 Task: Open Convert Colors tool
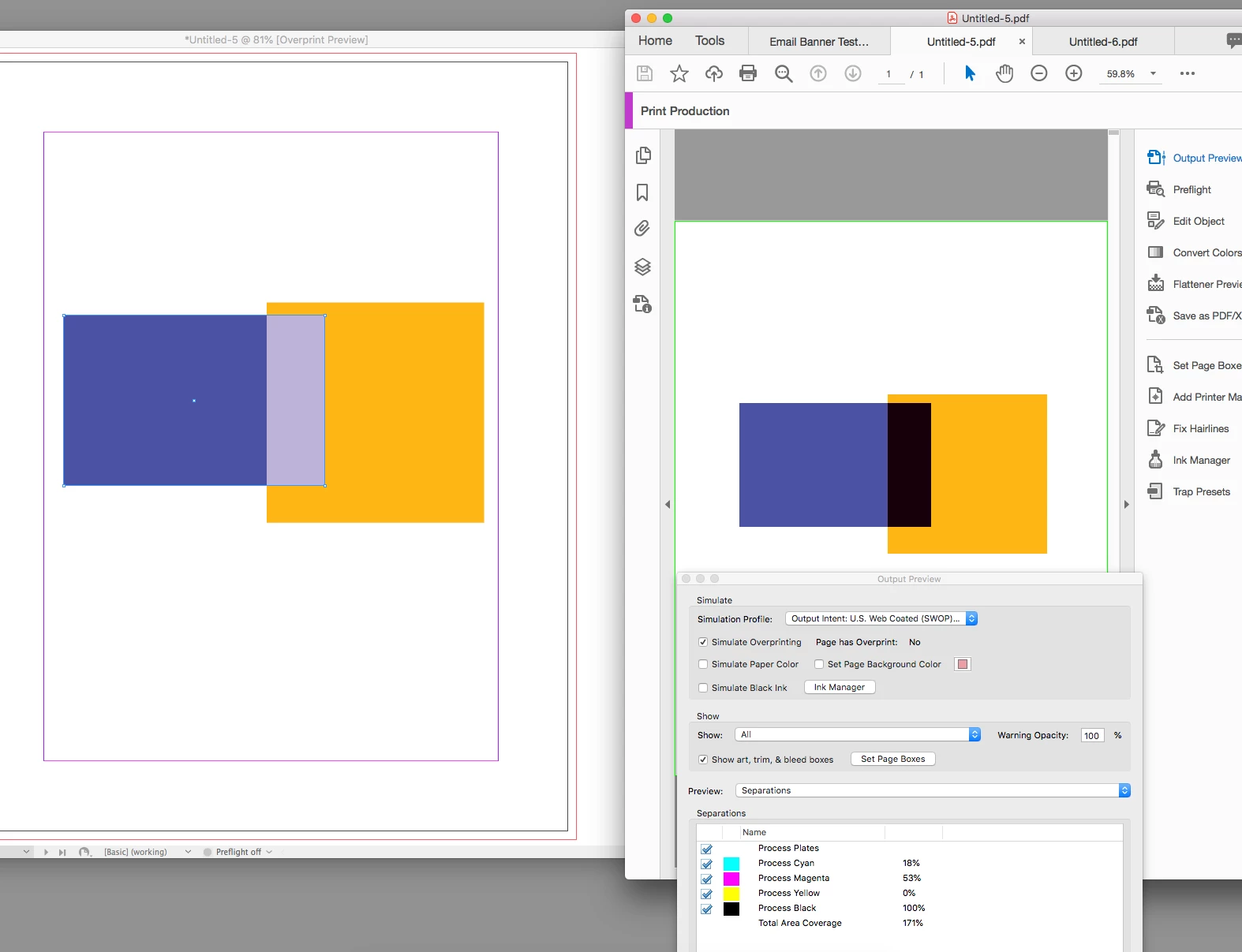coord(1194,252)
